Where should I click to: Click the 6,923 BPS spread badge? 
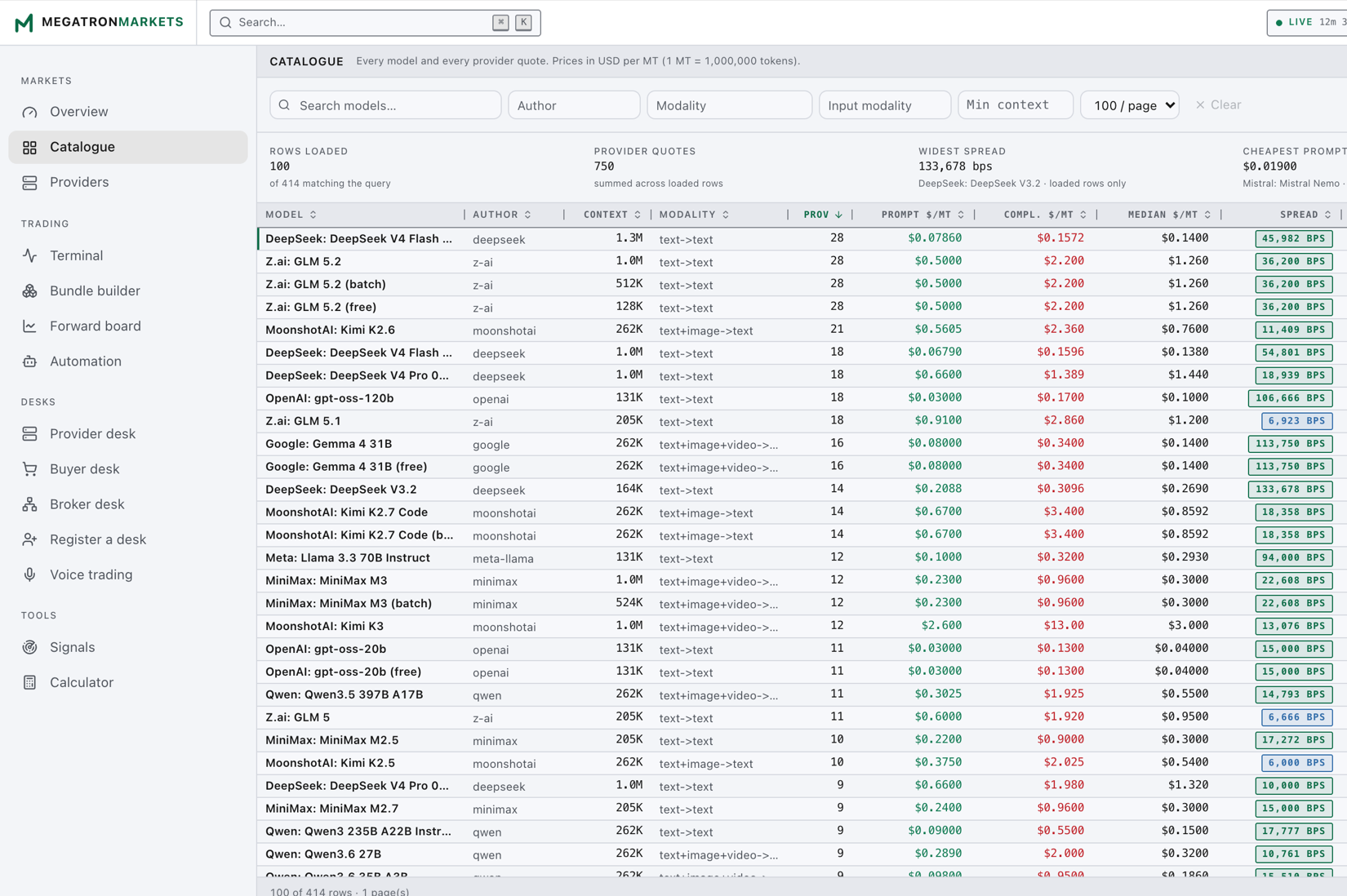(1296, 421)
